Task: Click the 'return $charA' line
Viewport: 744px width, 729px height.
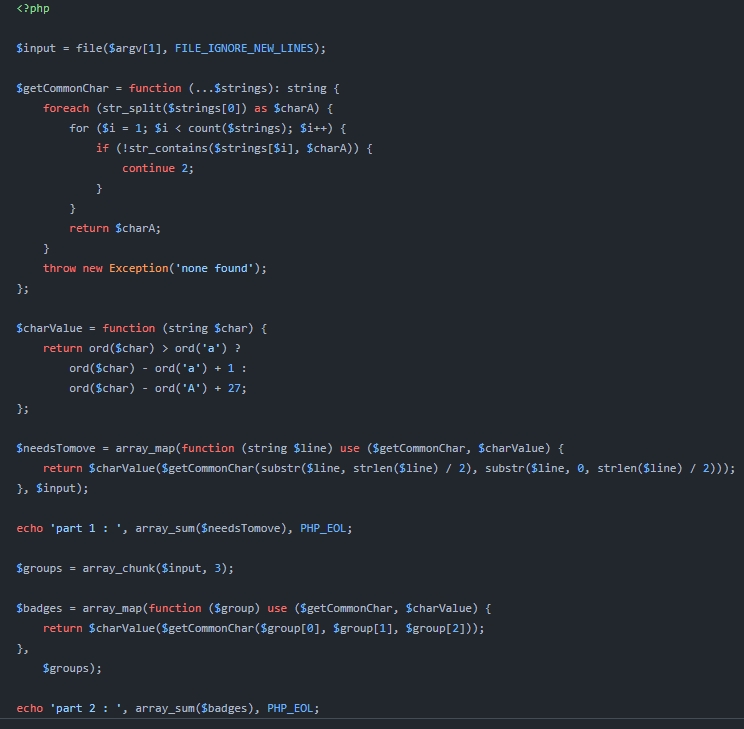Action: [115, 228]
